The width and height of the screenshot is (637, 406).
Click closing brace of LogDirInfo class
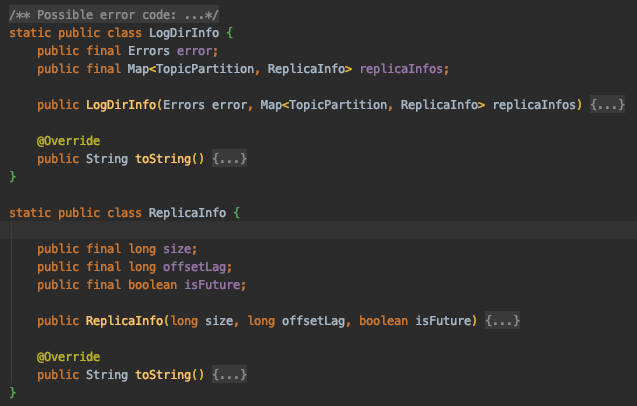pos(13,176)
